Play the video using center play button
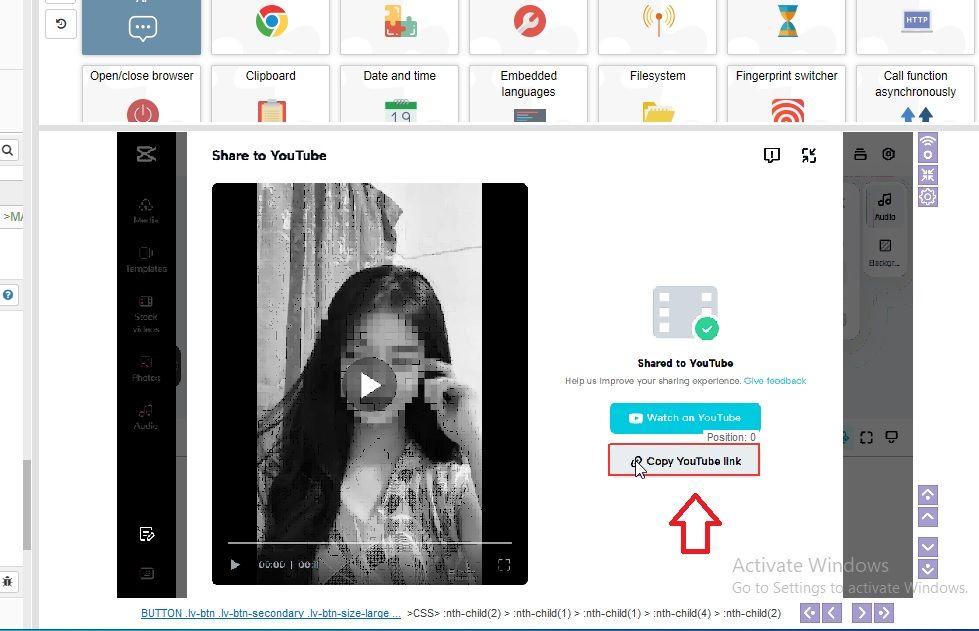This screenshot has width=979, height=631. tap(370, 384)
